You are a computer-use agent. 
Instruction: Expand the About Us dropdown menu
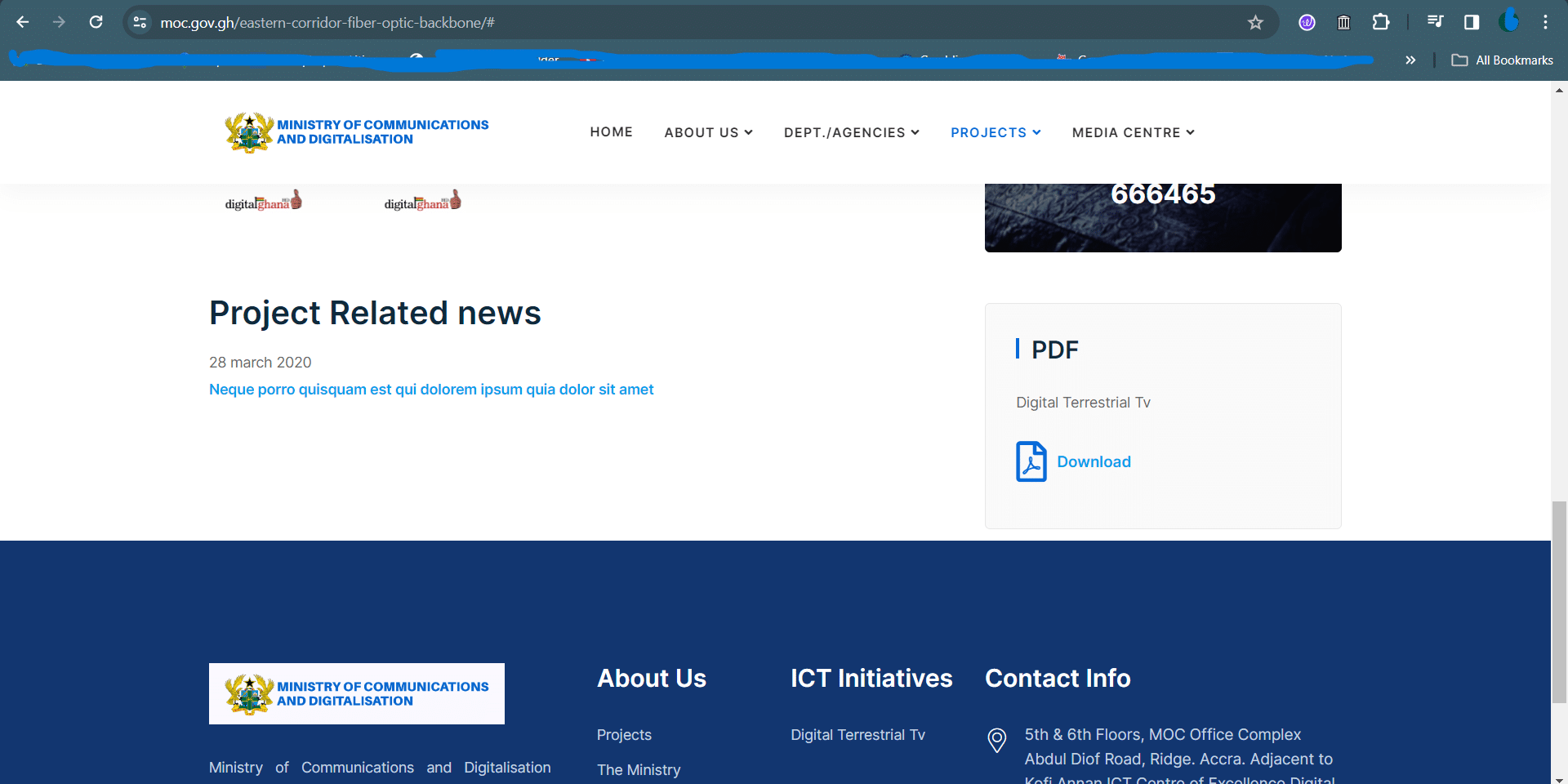click(708, 132)
